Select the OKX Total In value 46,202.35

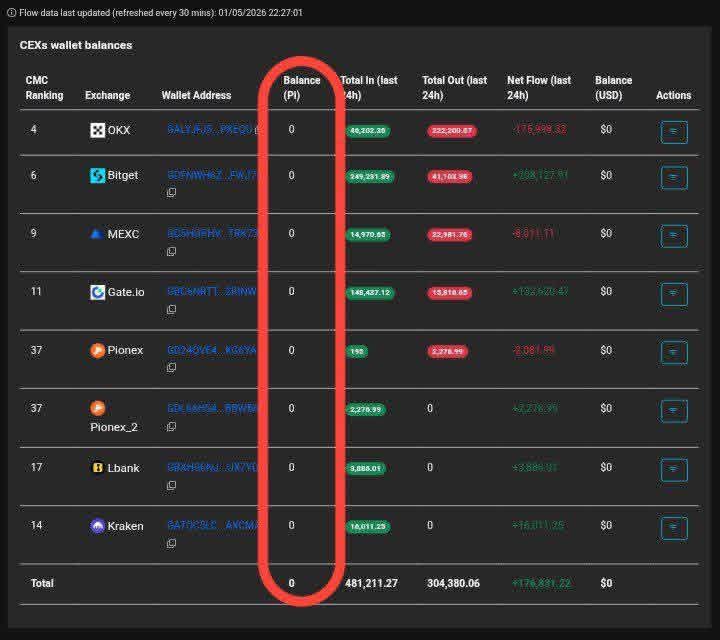(368, 131)
